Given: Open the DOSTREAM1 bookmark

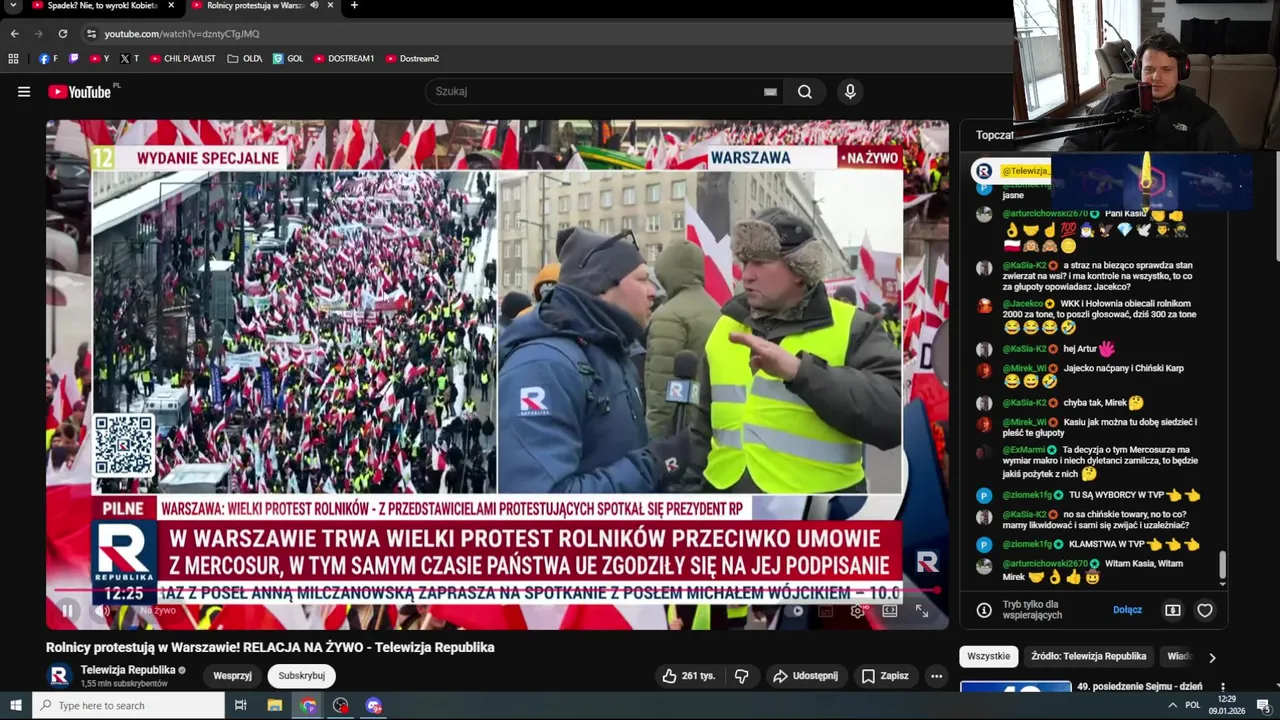Looking at the screenshot, I should tap(344, 59).
